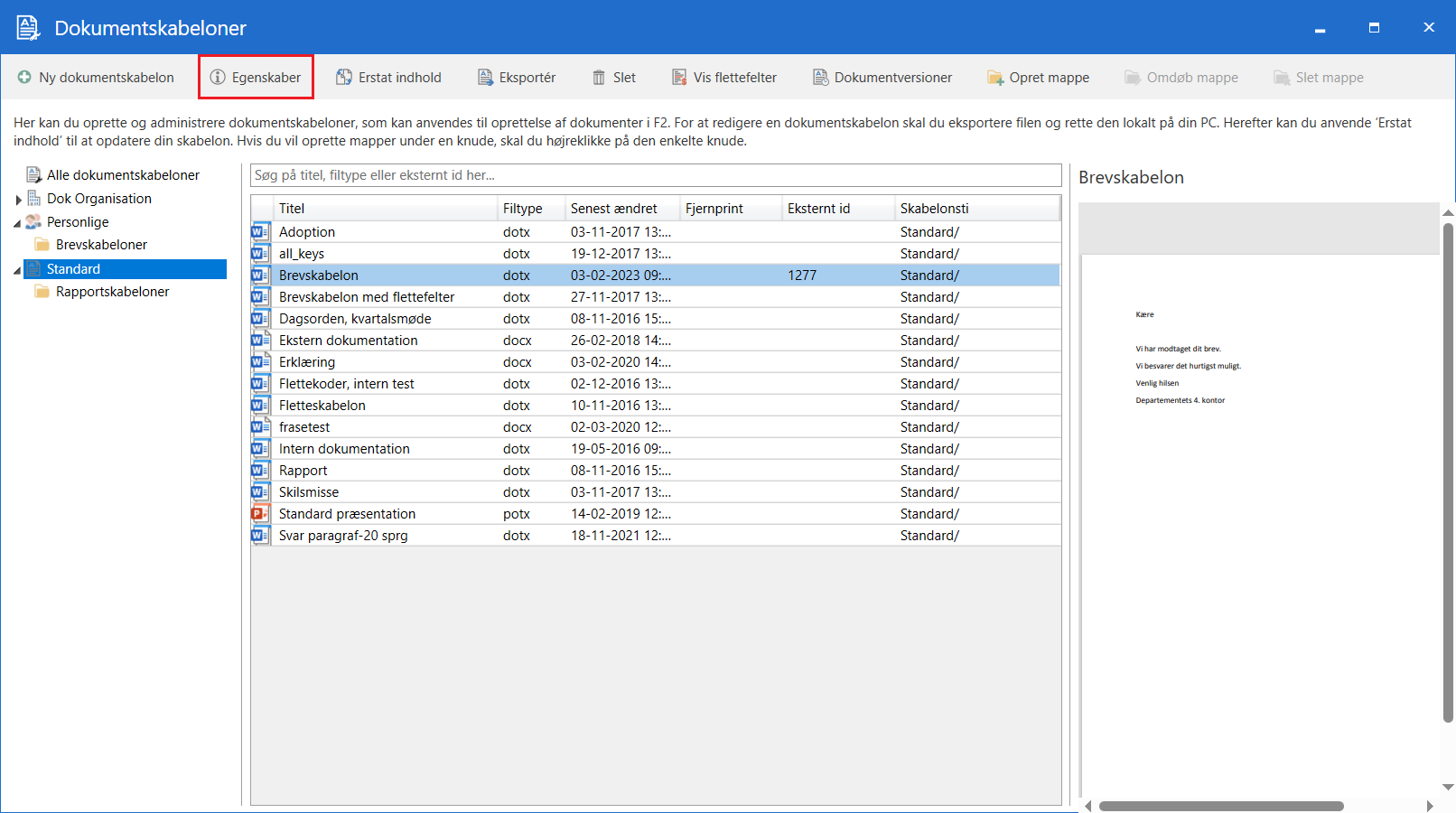
Task: Open Egenskaber for the selected template
Action: (x=257, y=78)
